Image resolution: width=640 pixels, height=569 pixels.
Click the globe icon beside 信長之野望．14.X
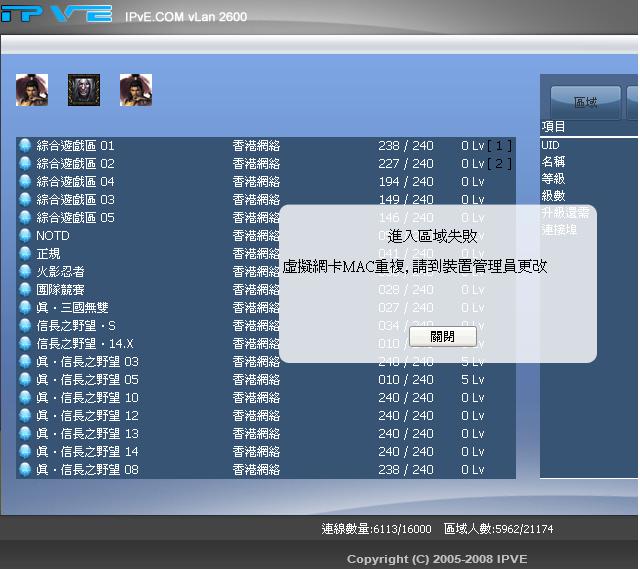coord(25,343)
